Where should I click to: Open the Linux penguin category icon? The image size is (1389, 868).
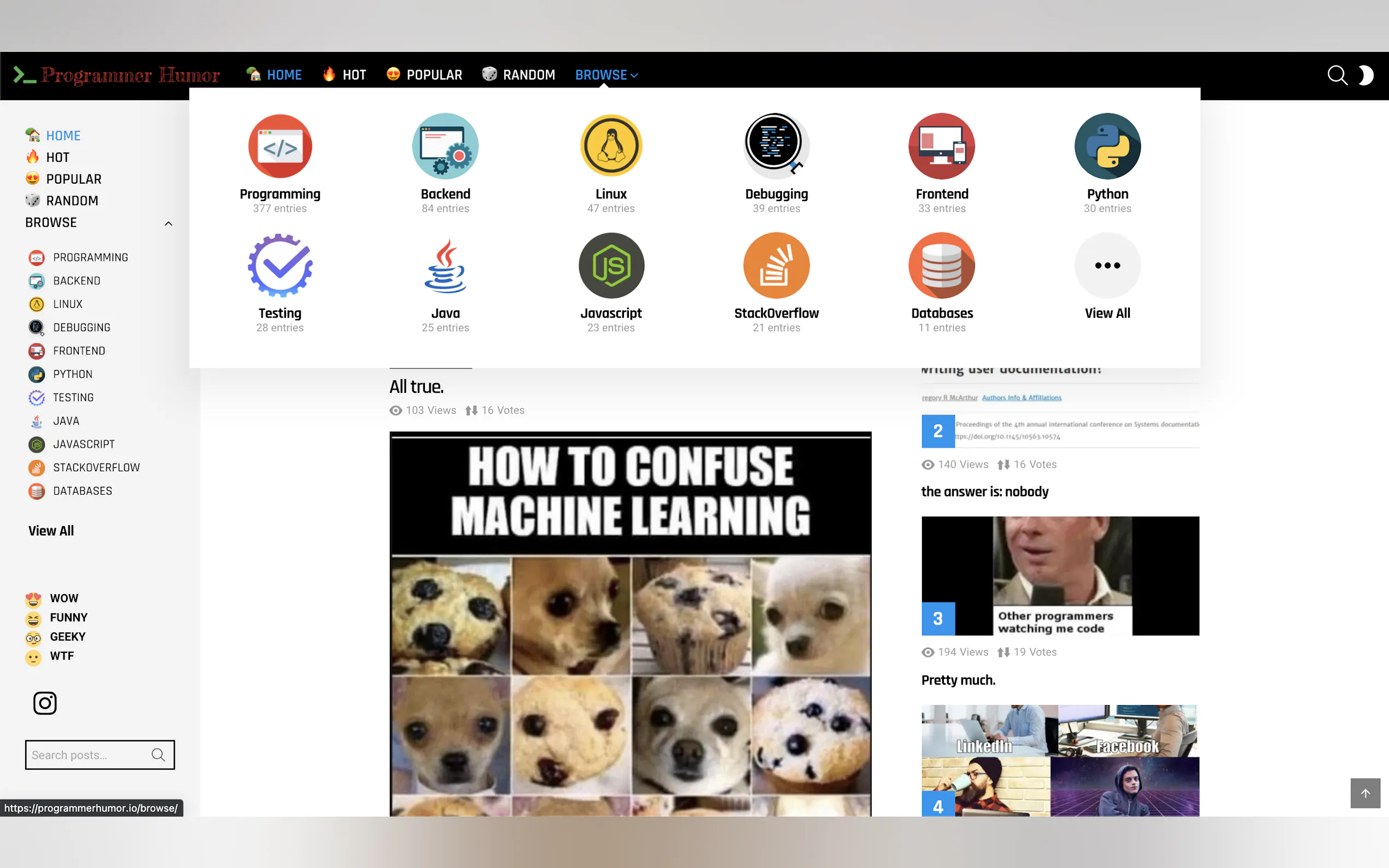(x=610, y=146)
